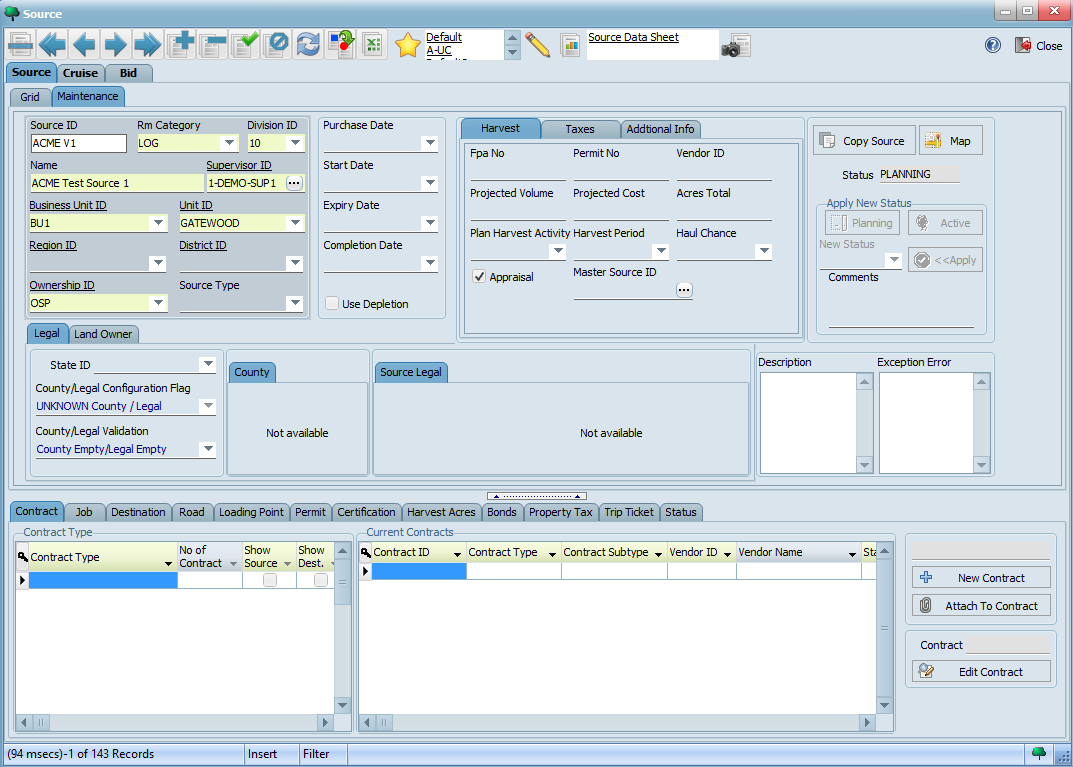
Task: Toggle Show Source checkbox in contract type row
Action: (270, 580)
